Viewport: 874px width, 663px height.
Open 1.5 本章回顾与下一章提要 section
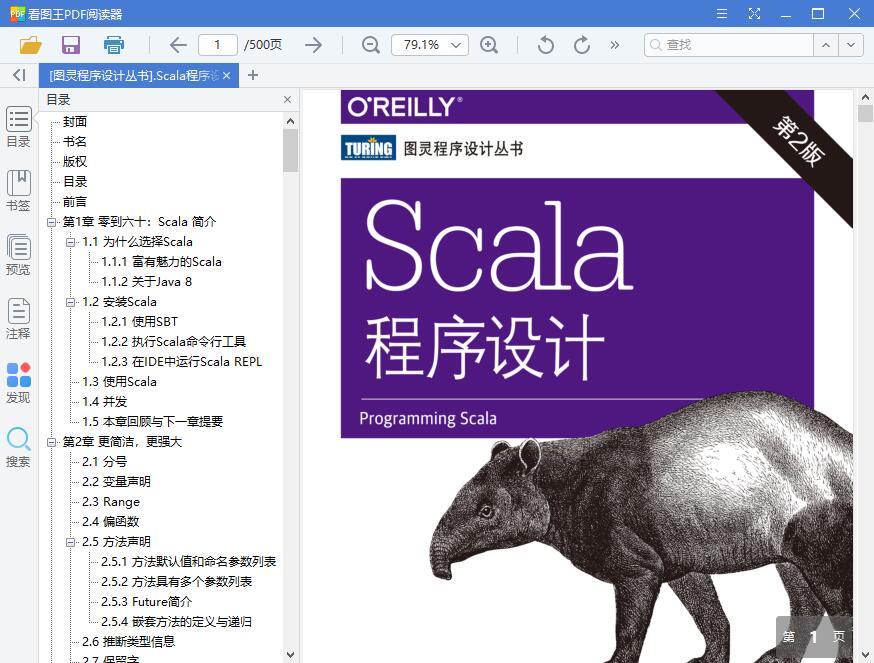tap(152, 422)
